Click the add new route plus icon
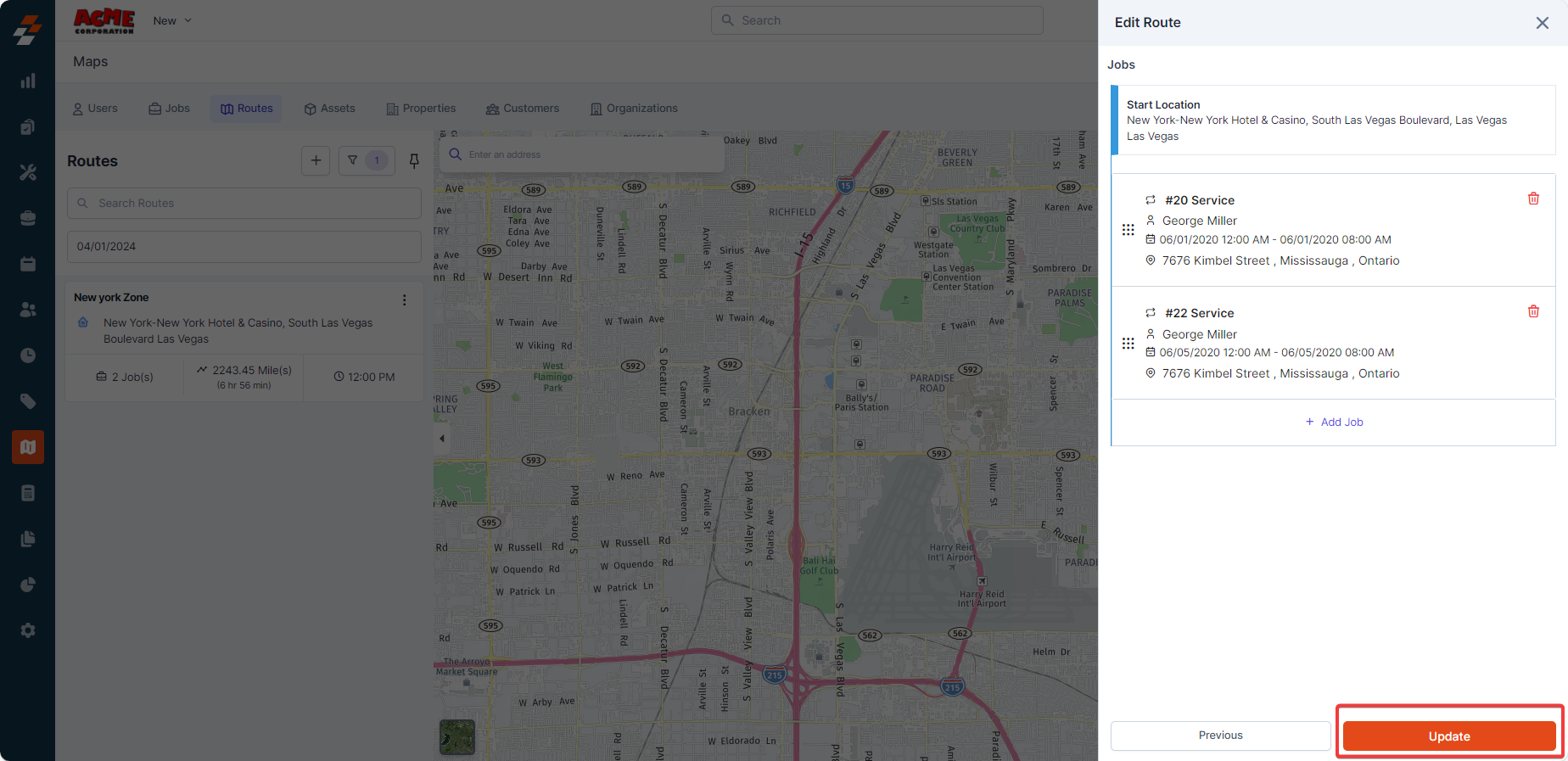 click(x=316, y=160)
